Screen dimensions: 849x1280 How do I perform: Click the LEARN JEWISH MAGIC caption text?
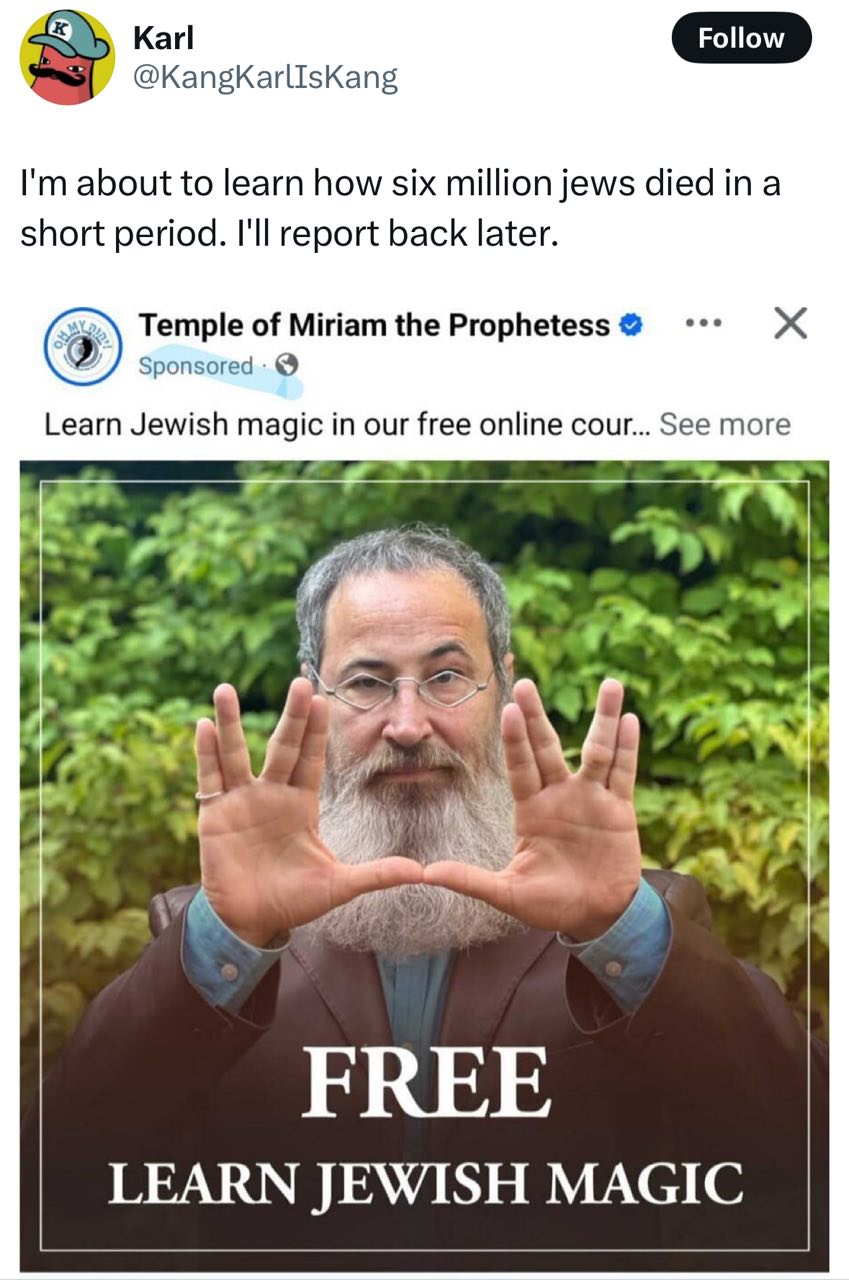click(426, 1183)
